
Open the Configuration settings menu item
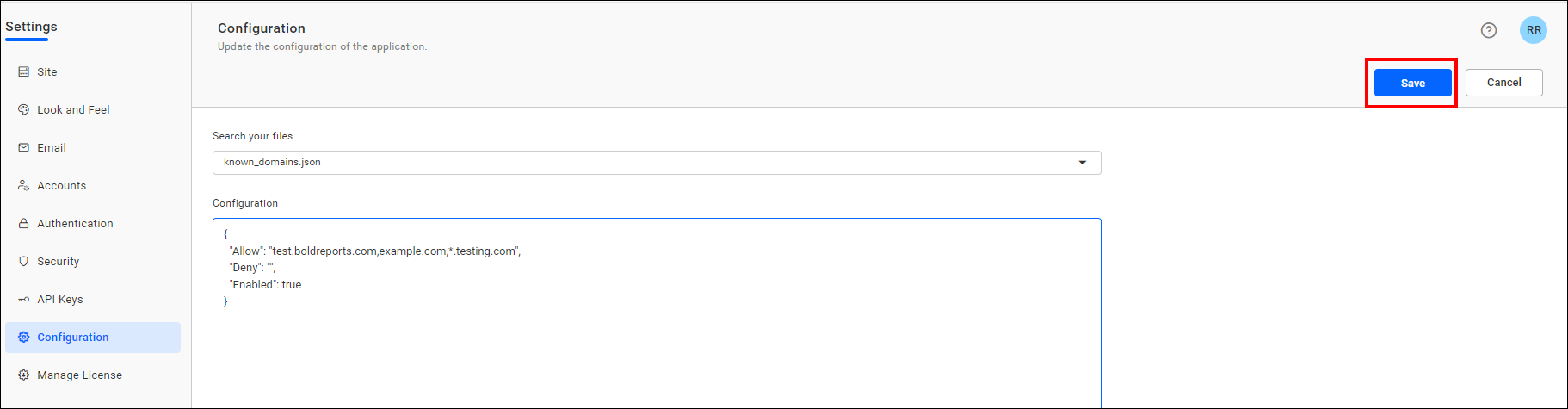(x=93, y=338)
